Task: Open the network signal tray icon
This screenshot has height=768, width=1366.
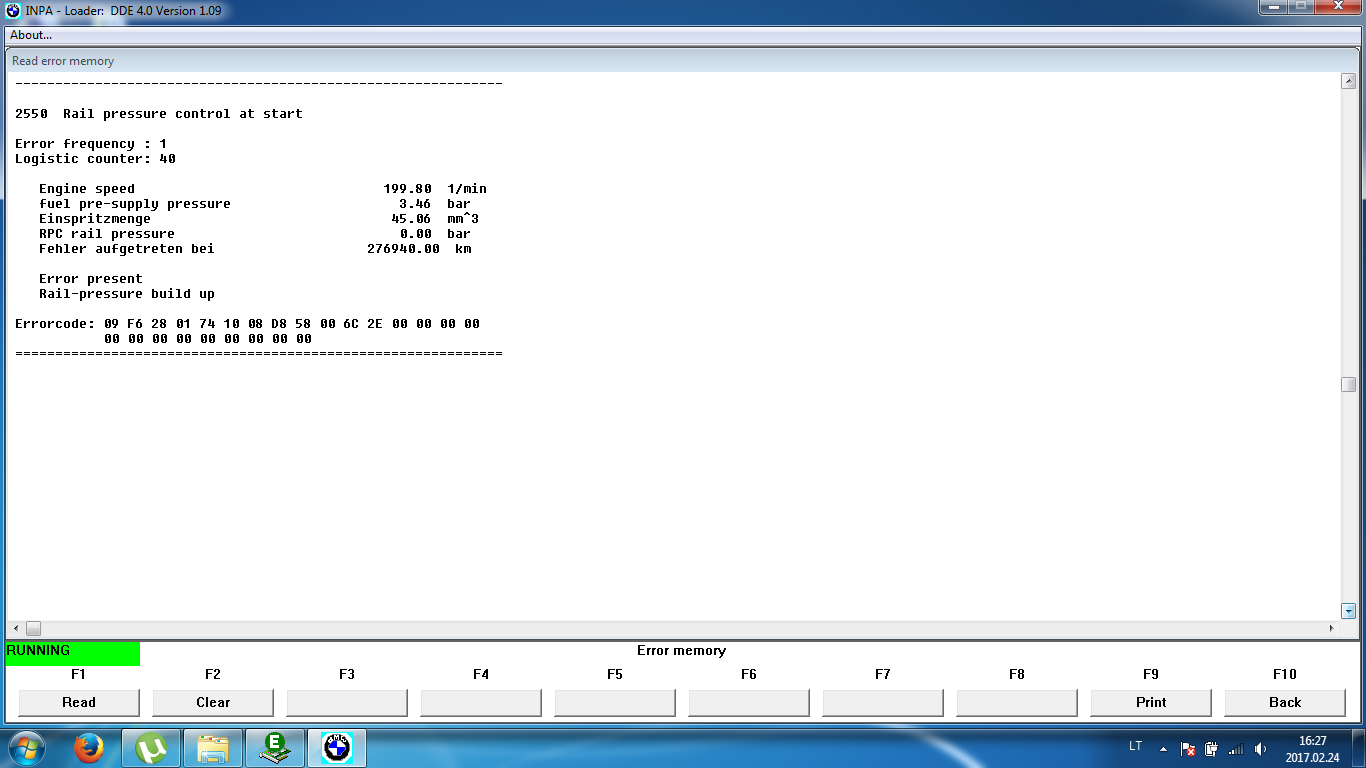Action: 1236,749
